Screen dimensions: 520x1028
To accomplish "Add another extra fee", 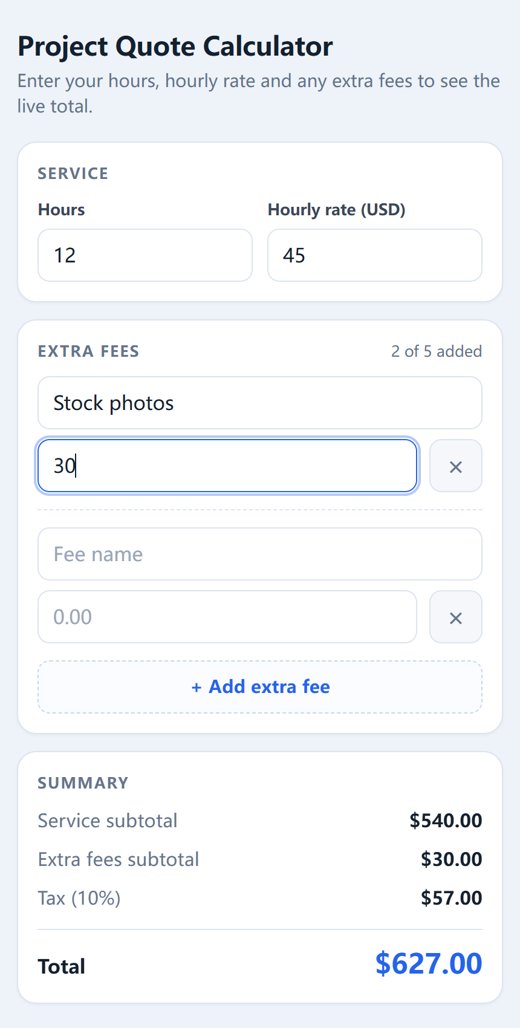I will (260, 687).
